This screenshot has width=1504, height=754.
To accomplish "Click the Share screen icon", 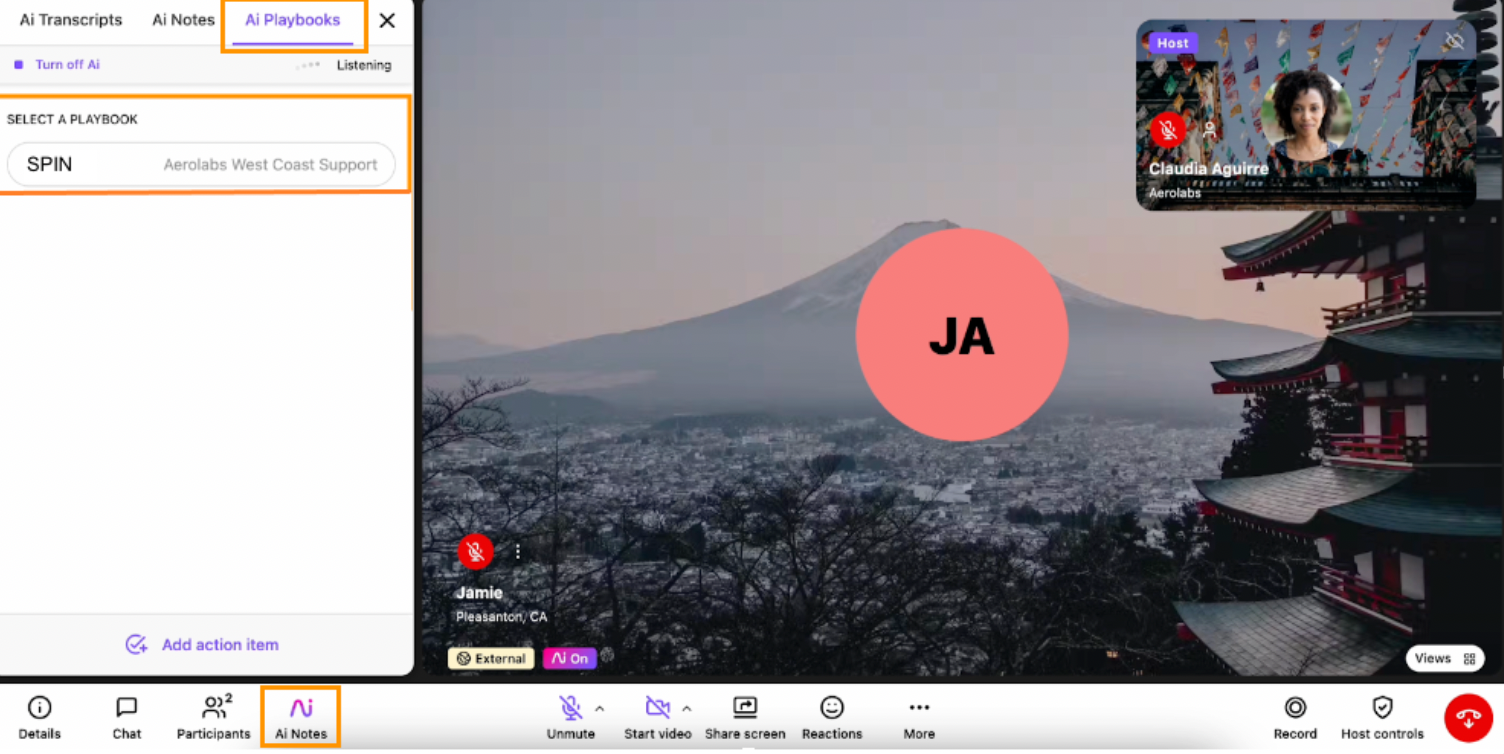I will coord(745,709).
